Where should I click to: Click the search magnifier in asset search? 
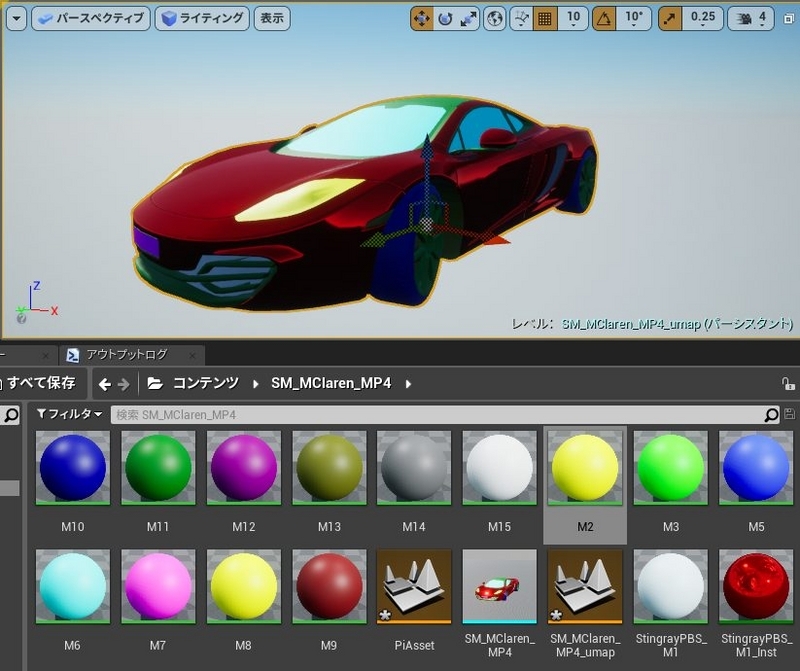click(771, 415)
